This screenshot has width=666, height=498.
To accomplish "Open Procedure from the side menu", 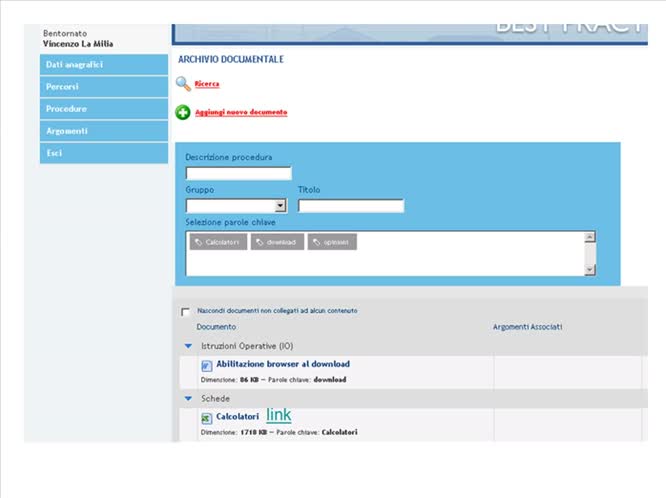I will [x=103, y=109].
